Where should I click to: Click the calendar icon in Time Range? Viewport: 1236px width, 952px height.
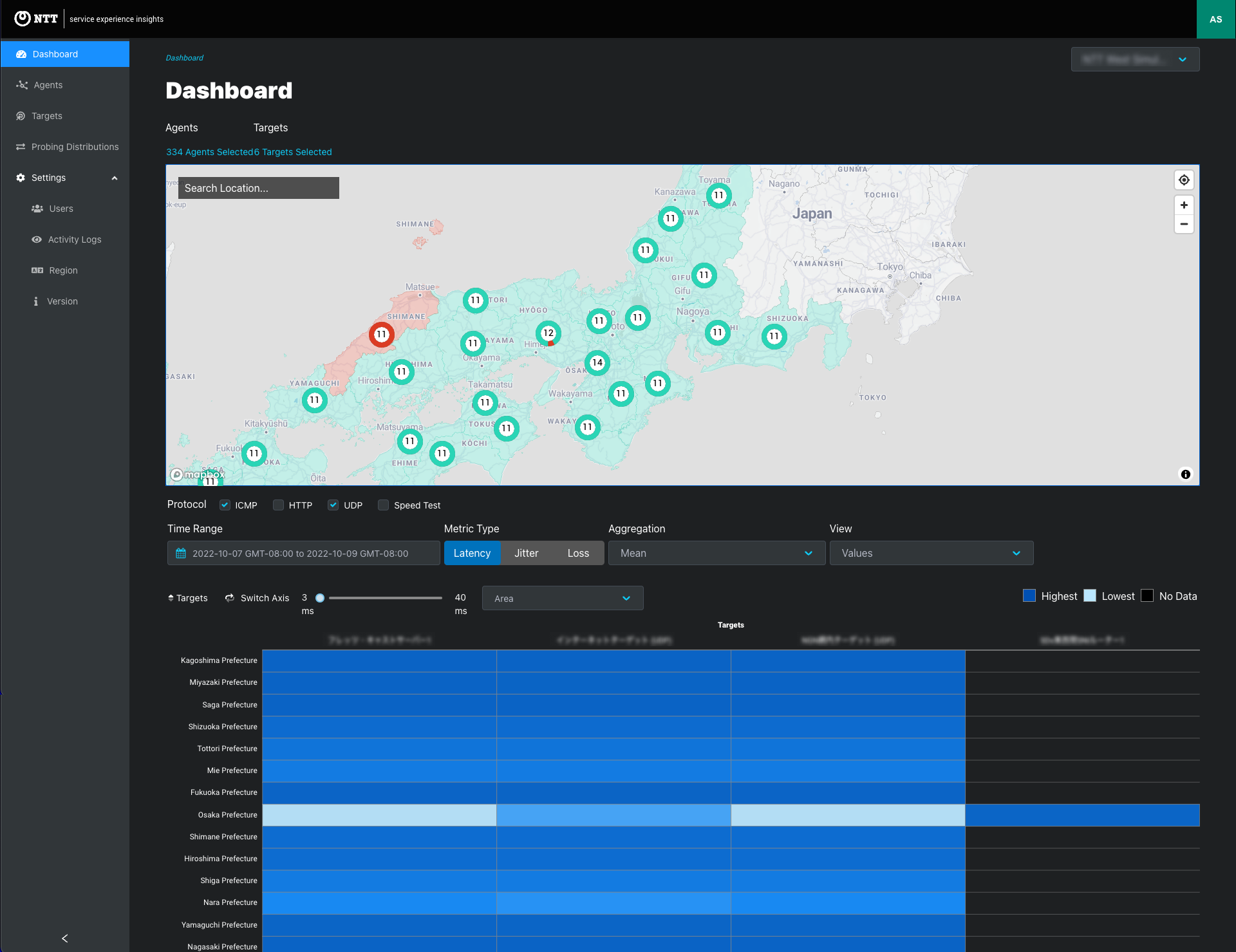181,554
